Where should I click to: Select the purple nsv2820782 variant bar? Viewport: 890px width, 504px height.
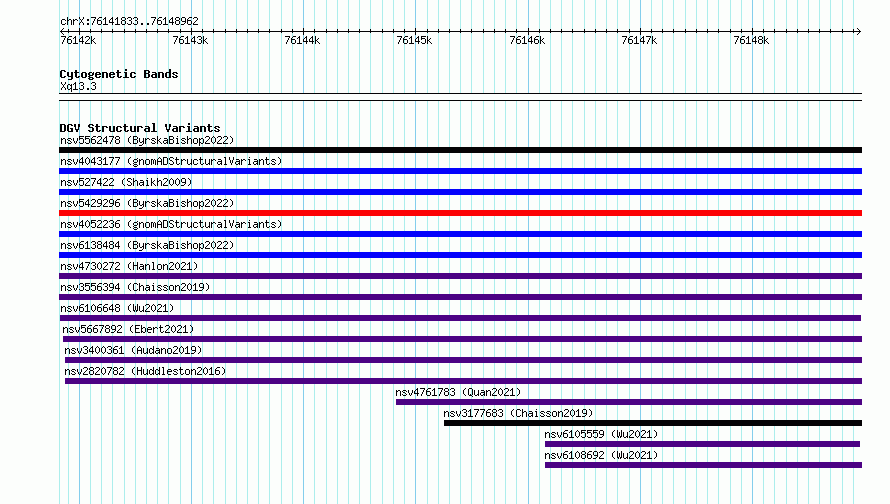[463, 381]
